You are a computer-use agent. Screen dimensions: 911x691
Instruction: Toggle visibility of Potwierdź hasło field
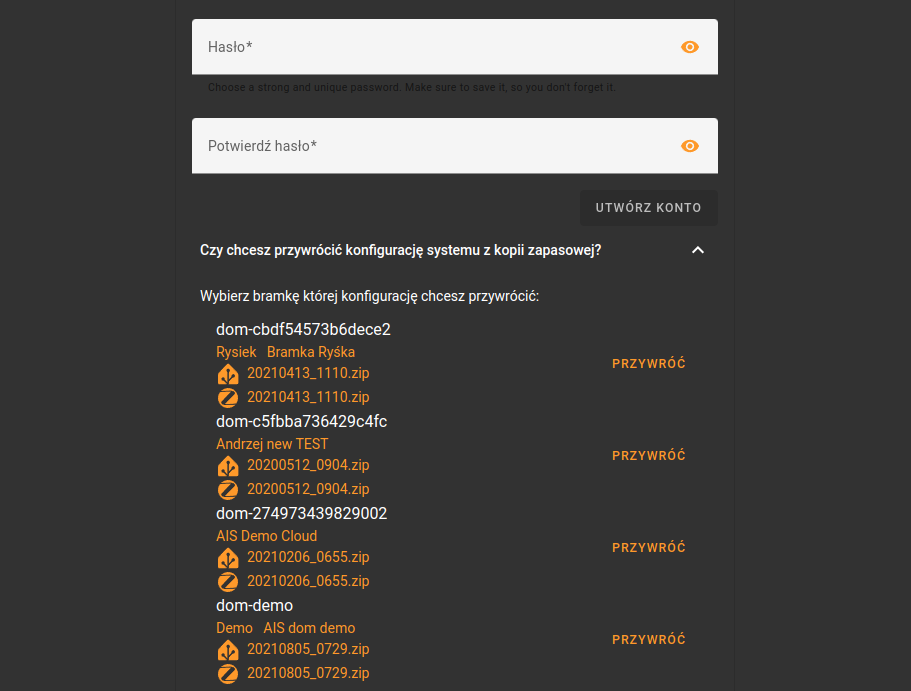(690, 146)
